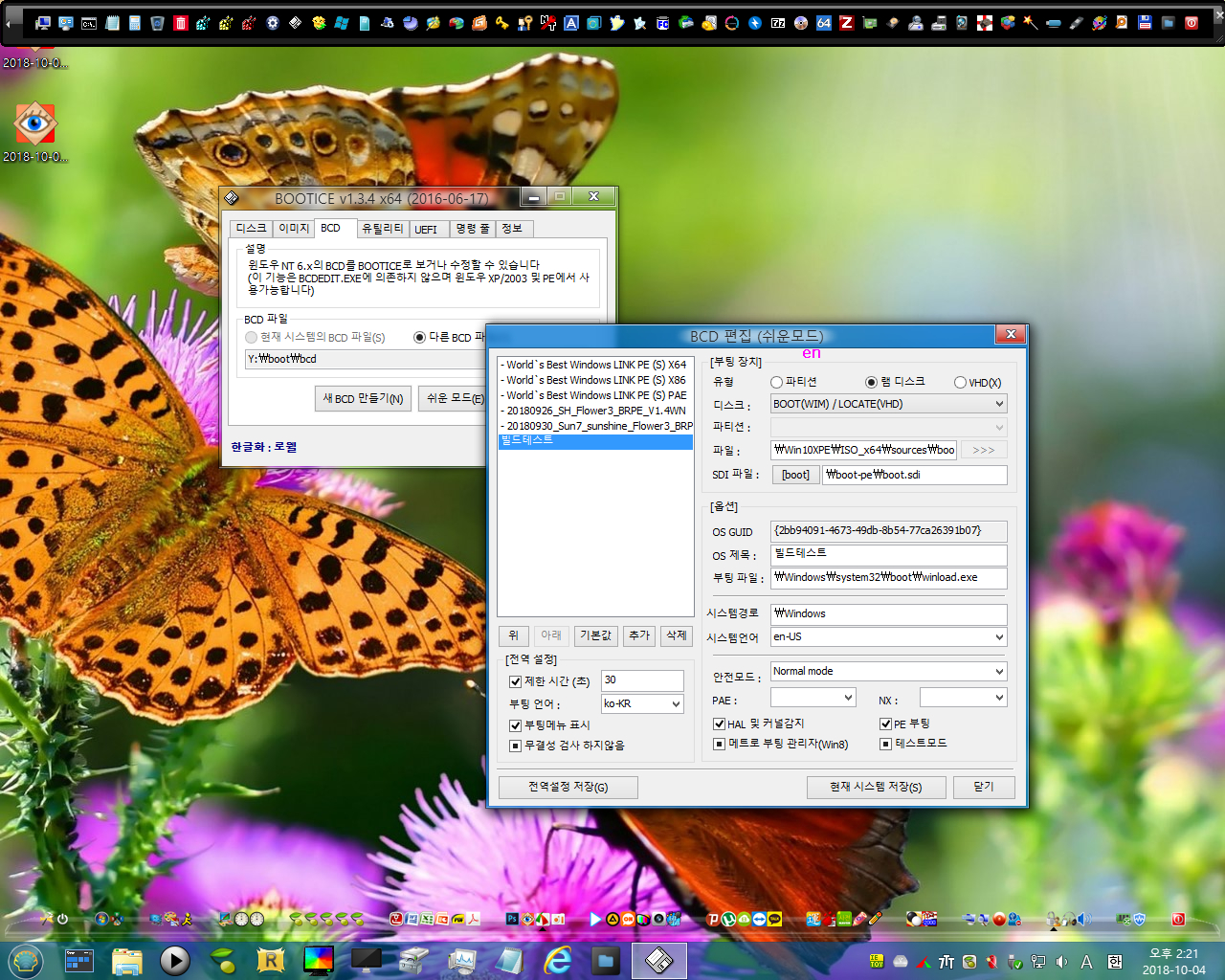Image resolution: width=1225 pixels, height=980 pixels.
Task: Open the 안전모드 Normal mode dropdown
Action: coord(888,671)
